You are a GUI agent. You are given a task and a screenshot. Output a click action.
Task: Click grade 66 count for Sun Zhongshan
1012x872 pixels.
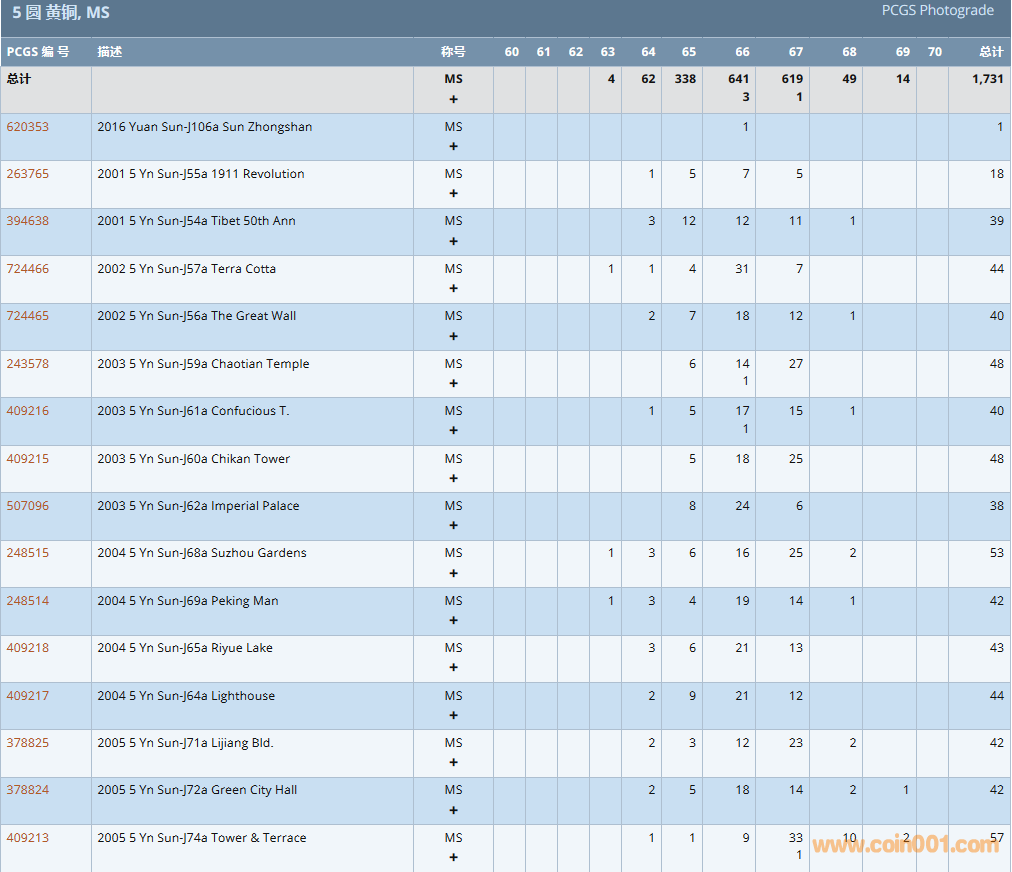click(745, 127)
